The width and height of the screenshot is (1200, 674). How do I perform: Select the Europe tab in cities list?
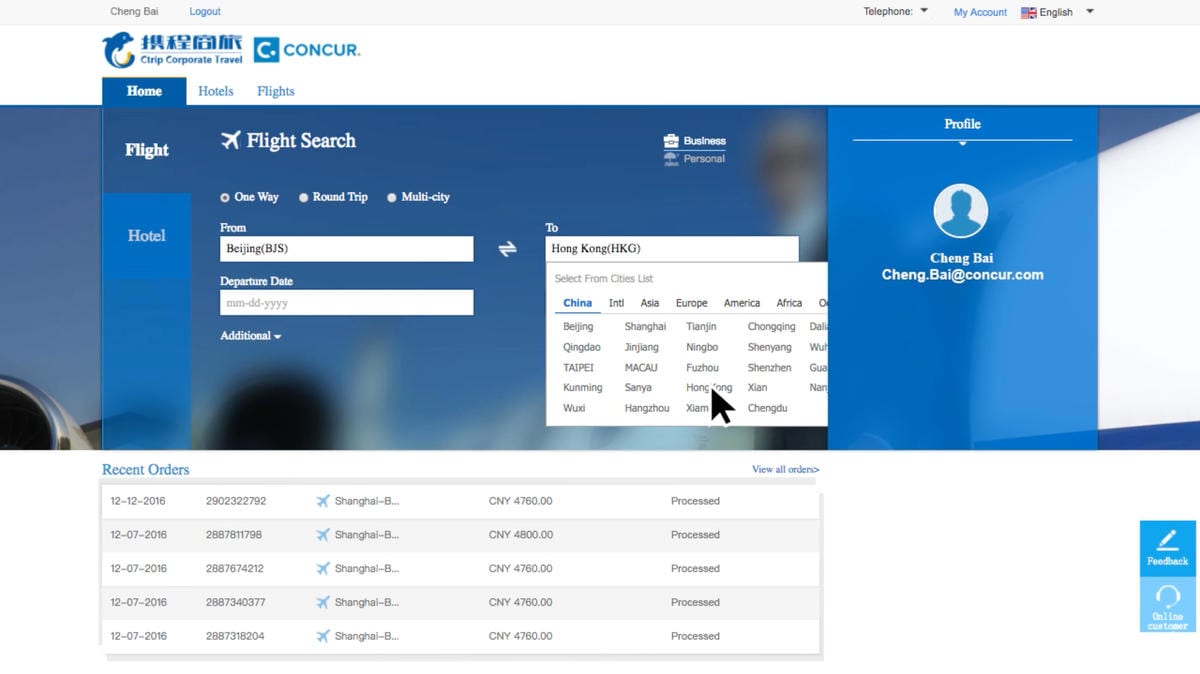[691, 303]
